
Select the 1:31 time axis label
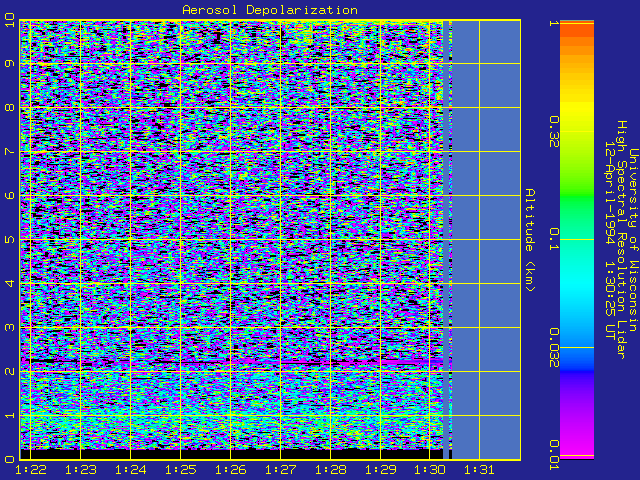click(x=480, y=470)
